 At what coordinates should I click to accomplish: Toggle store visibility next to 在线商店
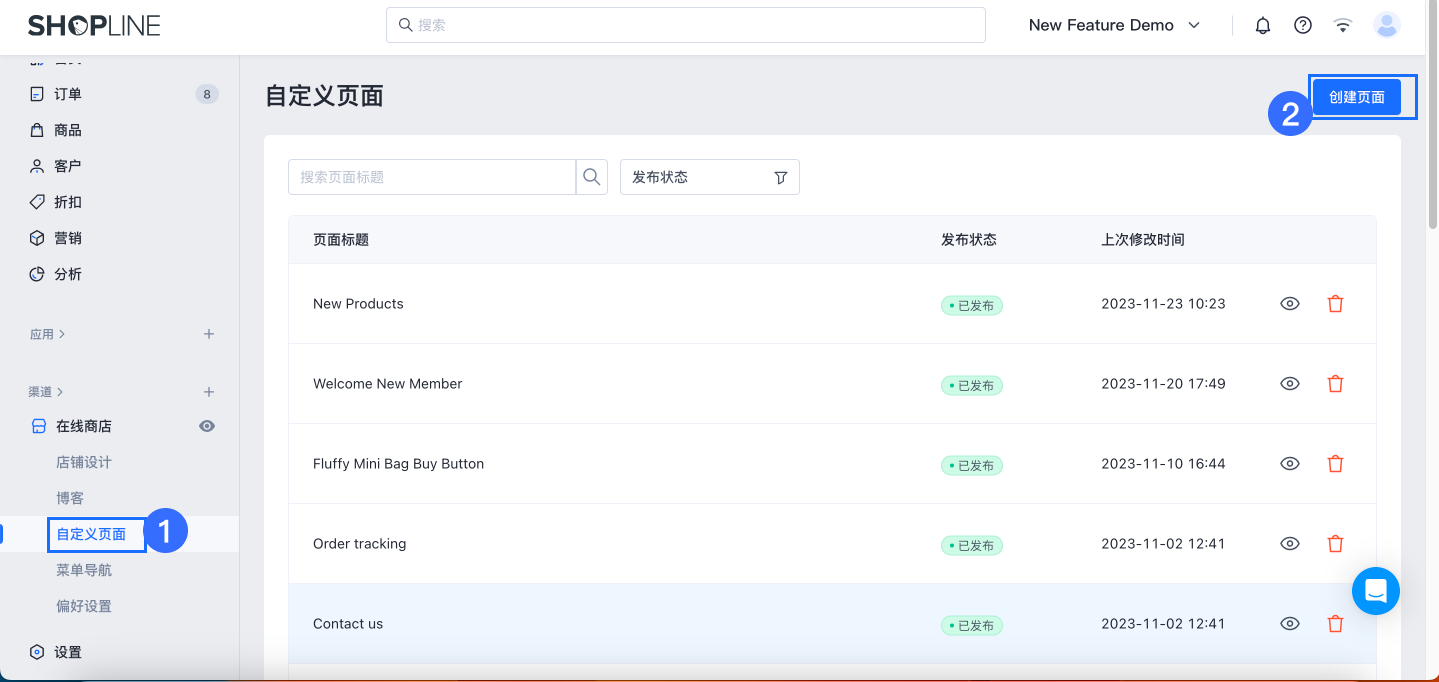tap(206, 425)
